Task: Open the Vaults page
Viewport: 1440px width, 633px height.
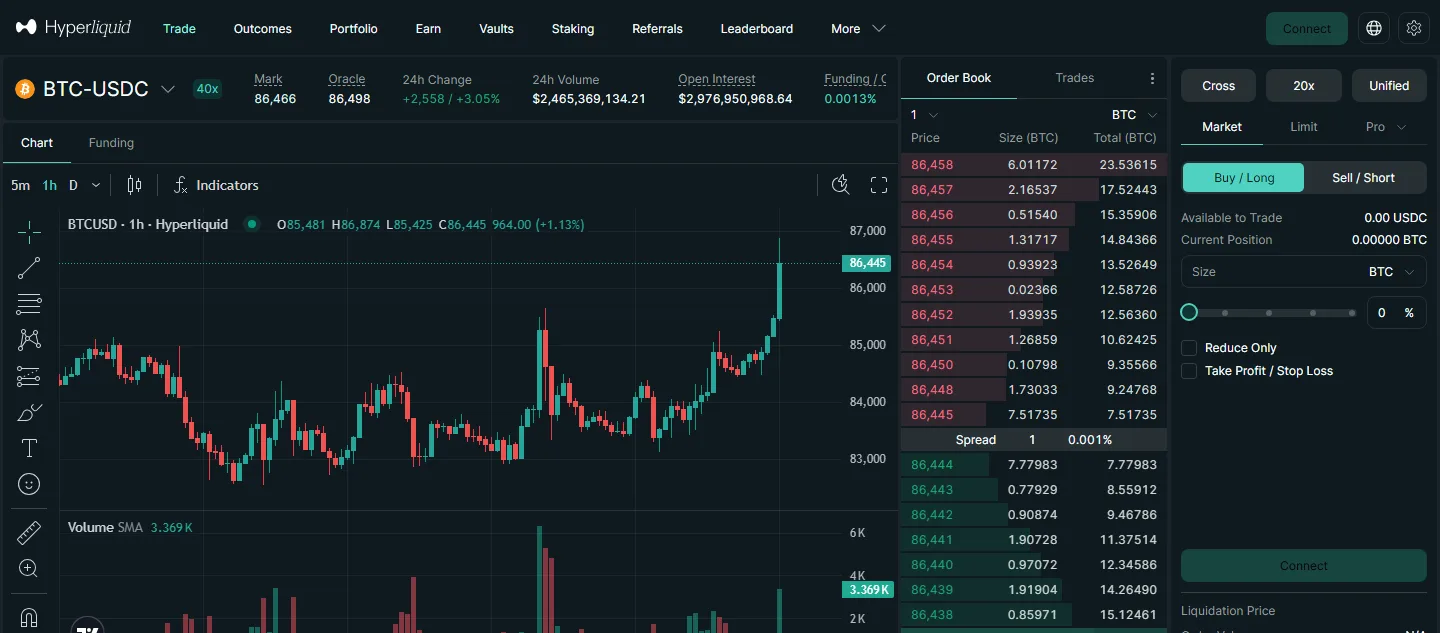Action: pyautogui.click(x=496, y=29)
